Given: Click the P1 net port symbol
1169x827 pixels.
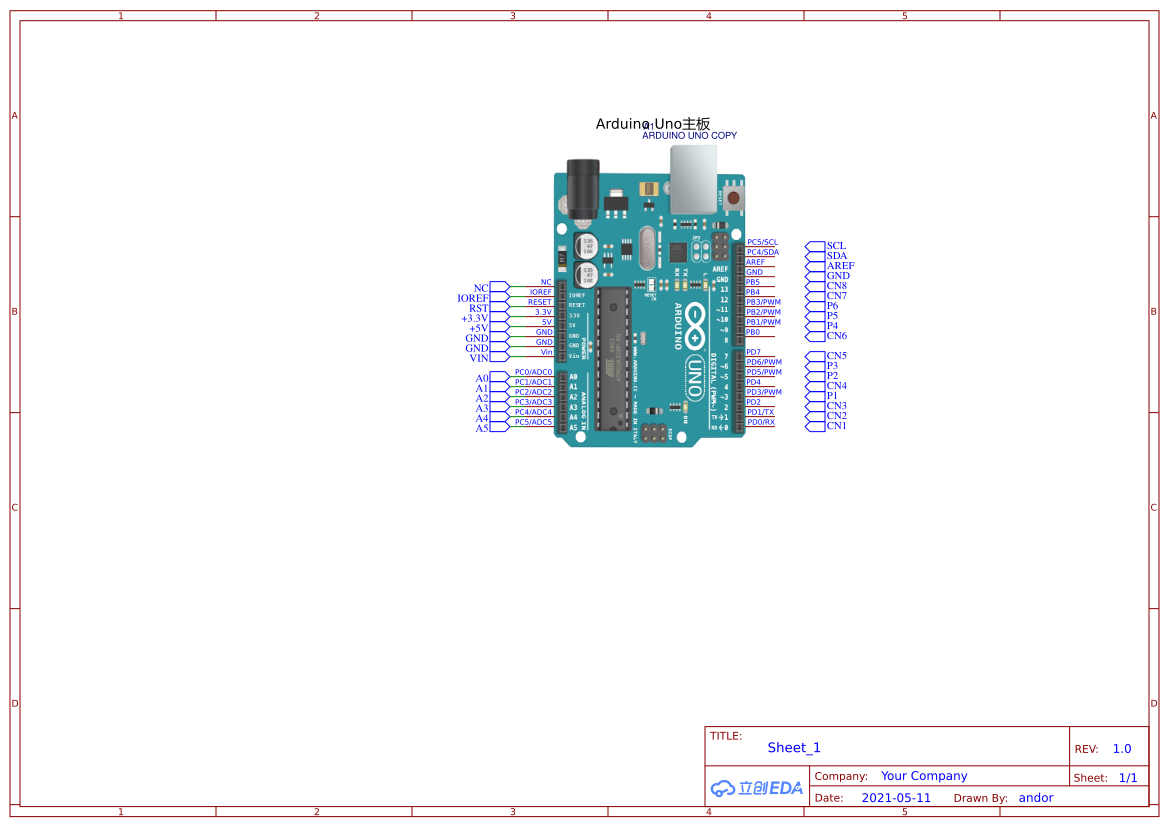Looking at the screenshot, I should click(815, 396).
